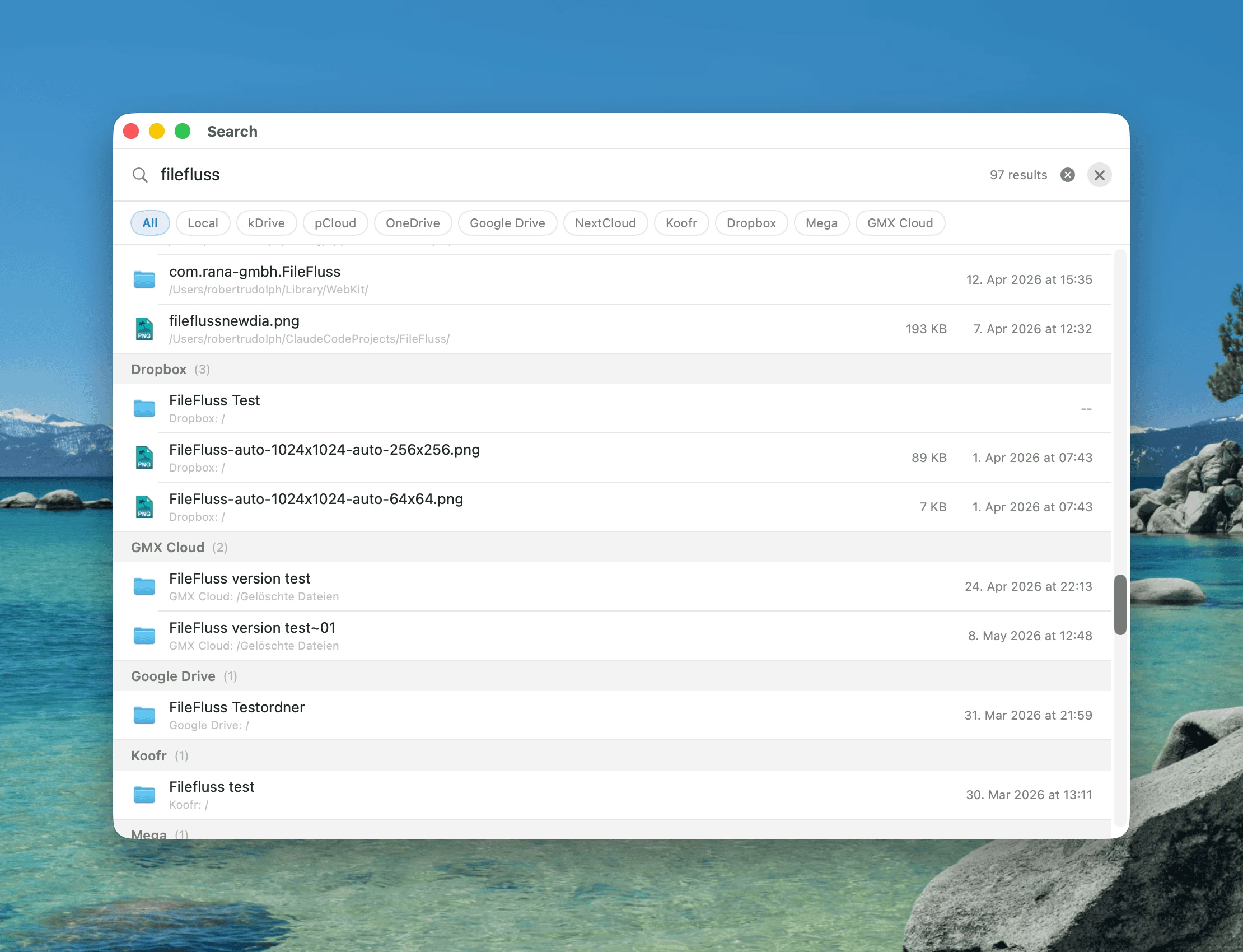Click the Search window title
This screenshot has width=1243, height=952.
[x=232, y=132]
